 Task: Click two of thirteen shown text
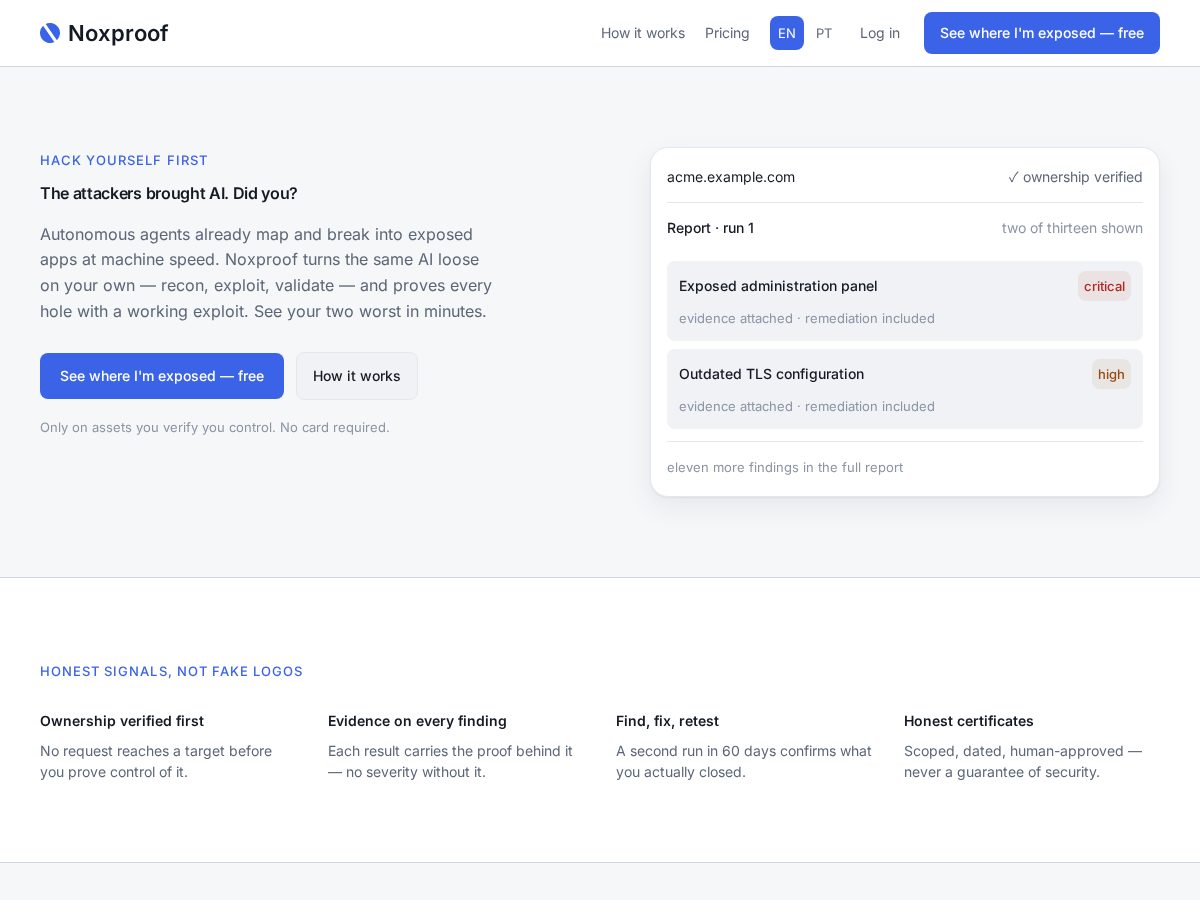tap(1072, 228)
